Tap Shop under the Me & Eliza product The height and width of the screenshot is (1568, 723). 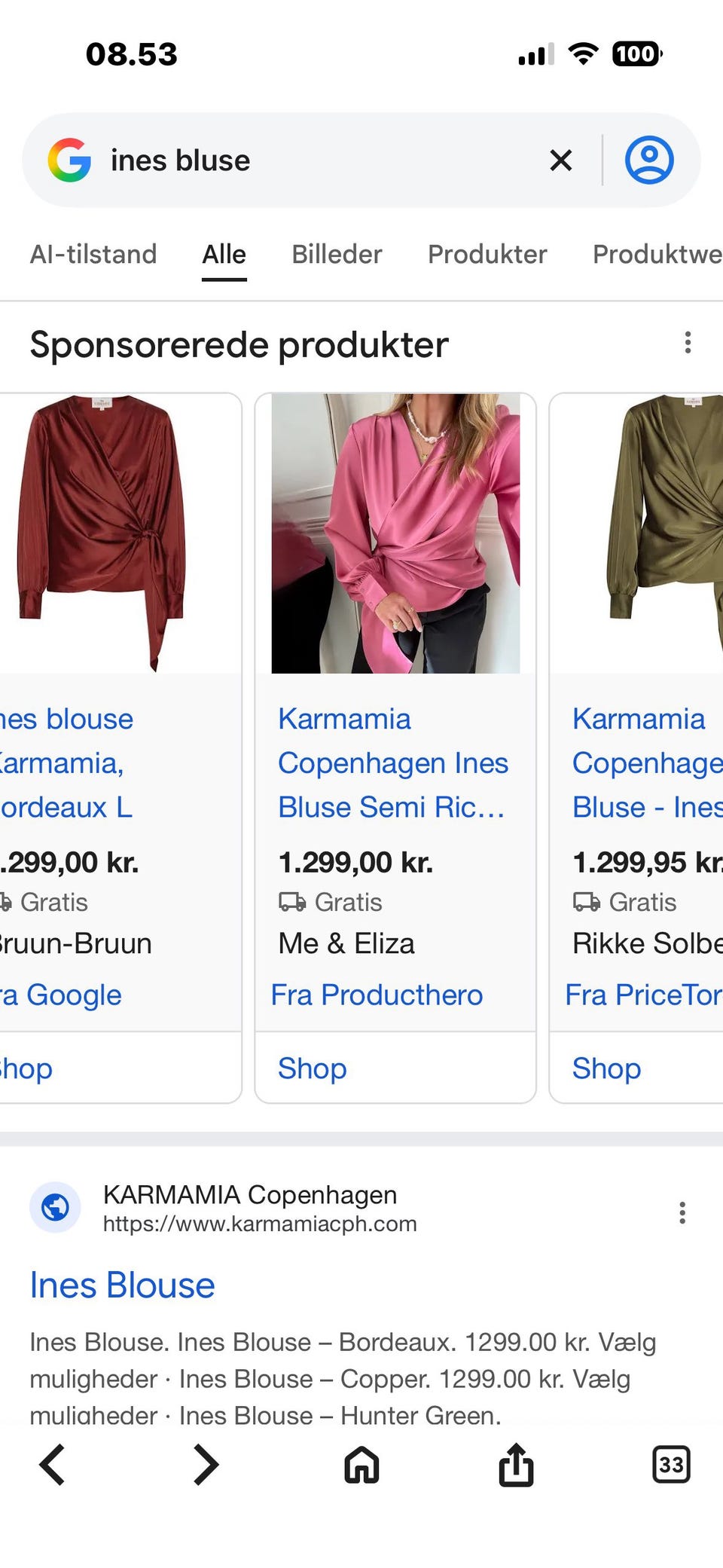coord(313,1068)
